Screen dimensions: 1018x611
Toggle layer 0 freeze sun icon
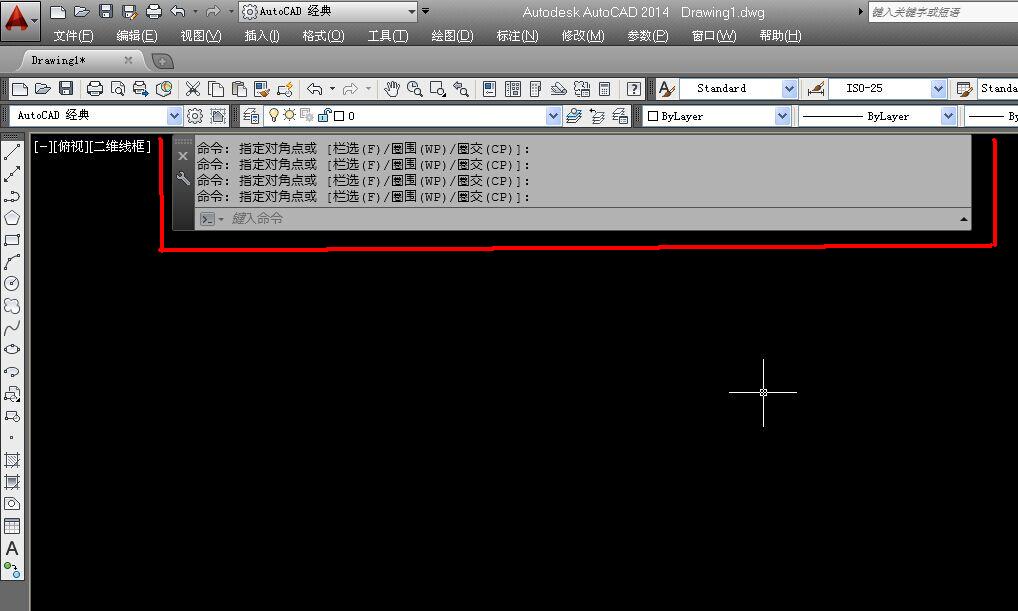pyautogui.click(x=290, y=116)
